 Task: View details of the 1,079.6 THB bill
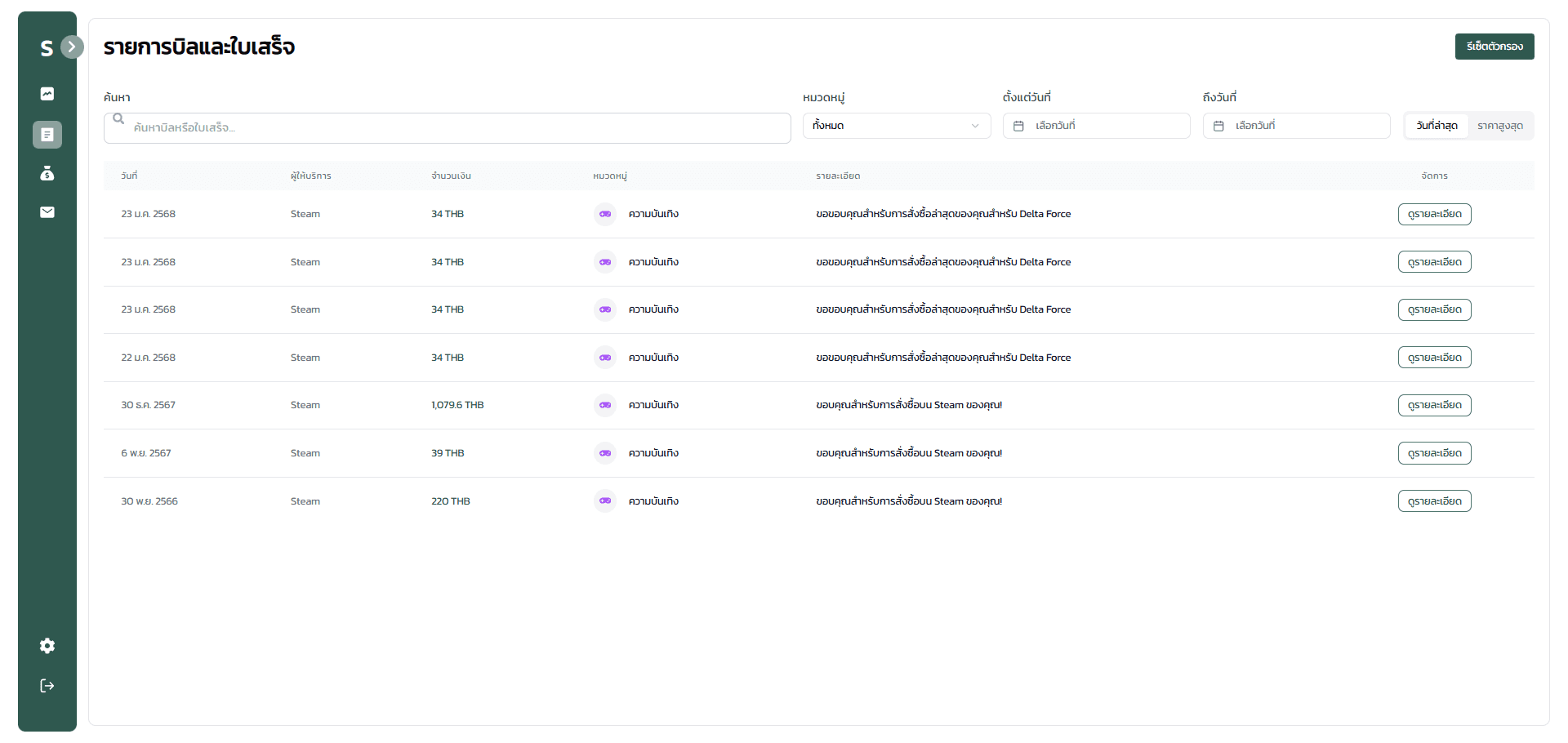pos(1434,406)
